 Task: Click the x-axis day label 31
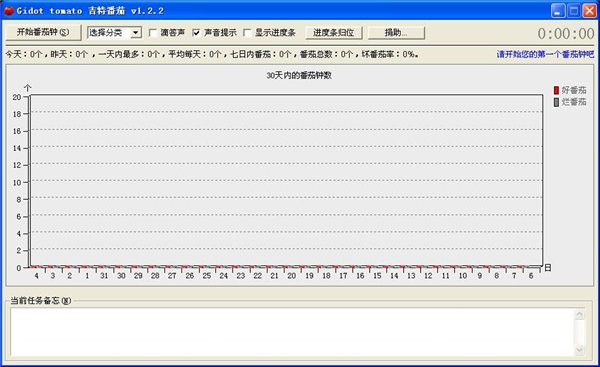coord(104,276)
